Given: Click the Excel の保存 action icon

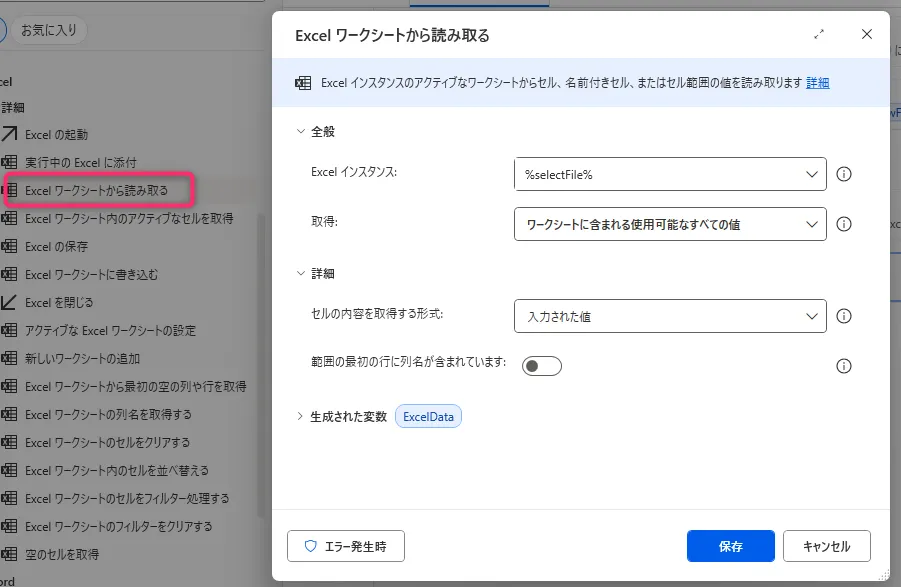Looking at the screenshot, I should pos(9,246).
